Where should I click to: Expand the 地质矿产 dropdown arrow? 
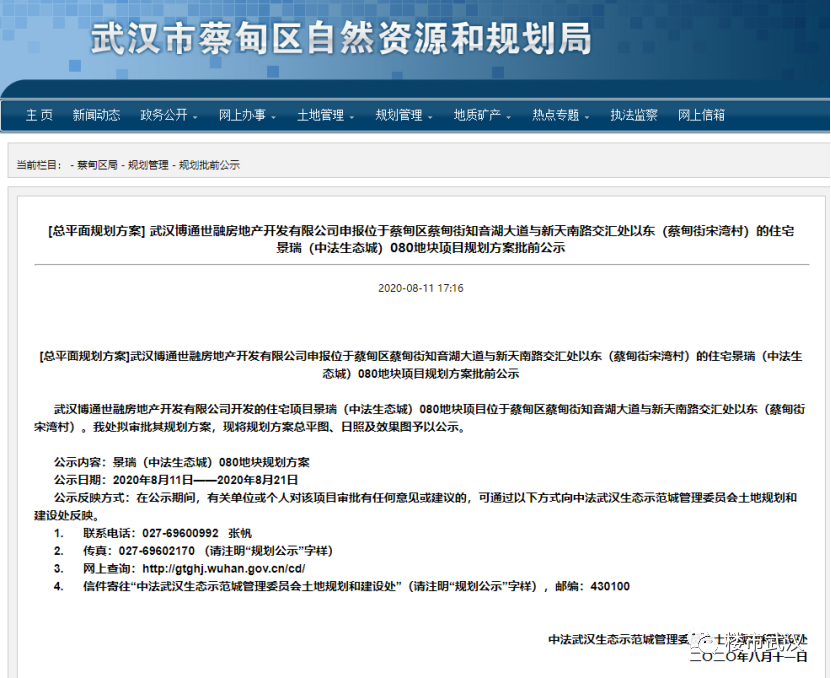pyautogui.click(x=509, y=117)
